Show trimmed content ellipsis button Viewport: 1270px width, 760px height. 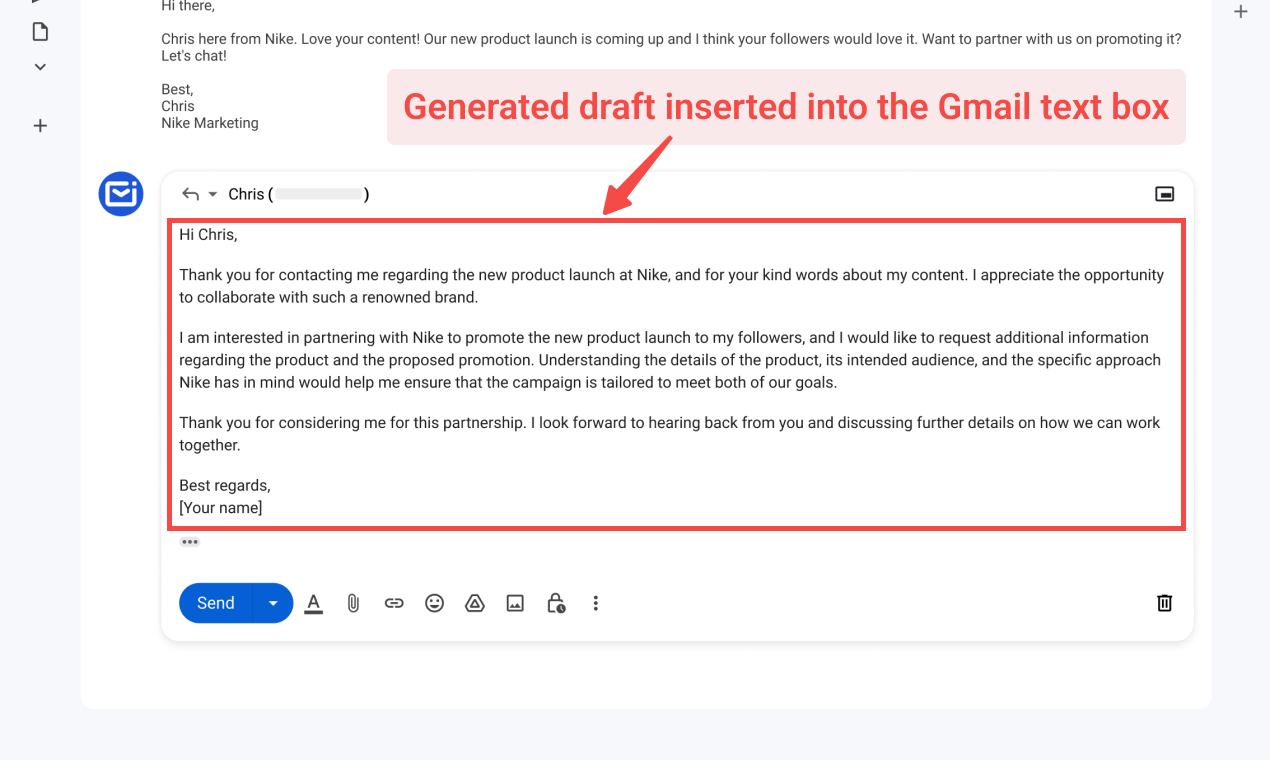[x=190, y=542]
